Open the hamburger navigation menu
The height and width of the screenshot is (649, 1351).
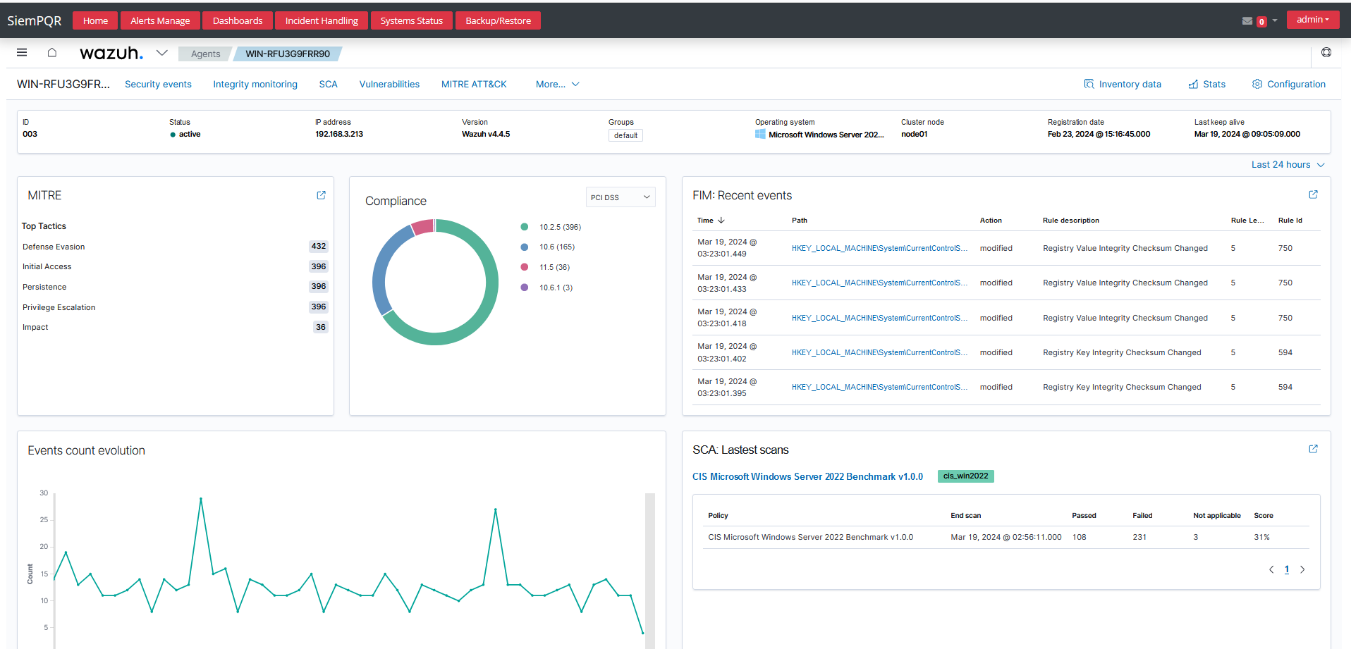click(22, 53)
